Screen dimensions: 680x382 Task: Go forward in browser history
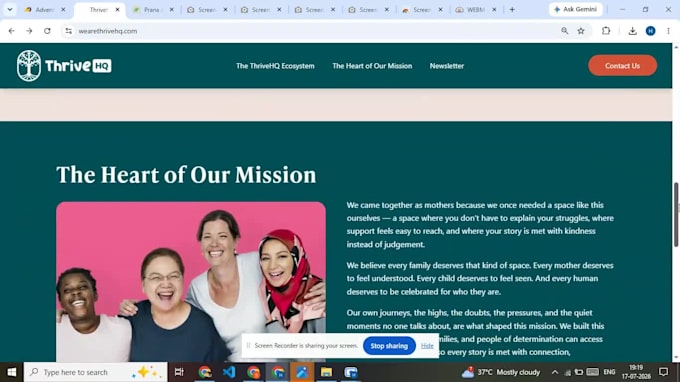(29, 31)
